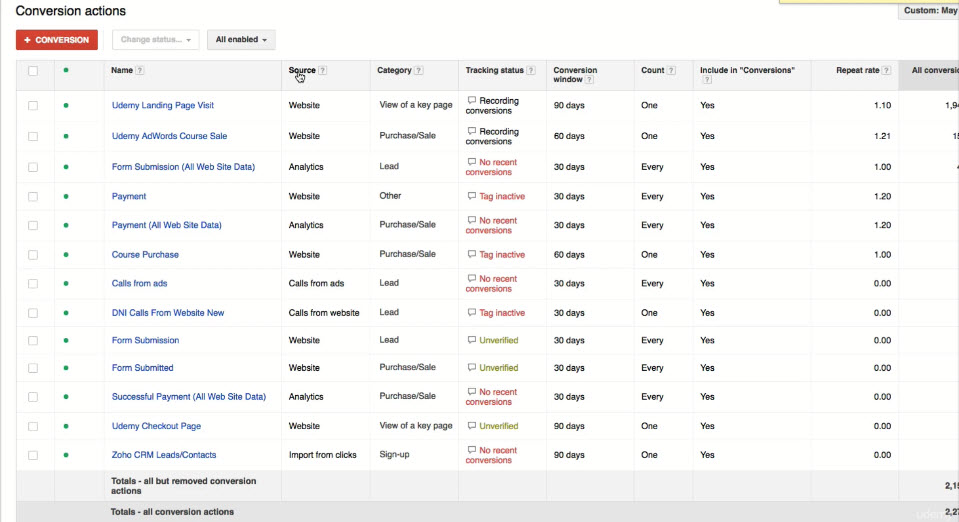Click help icon next to Category header
959x522 pixels.
point(418,71)
